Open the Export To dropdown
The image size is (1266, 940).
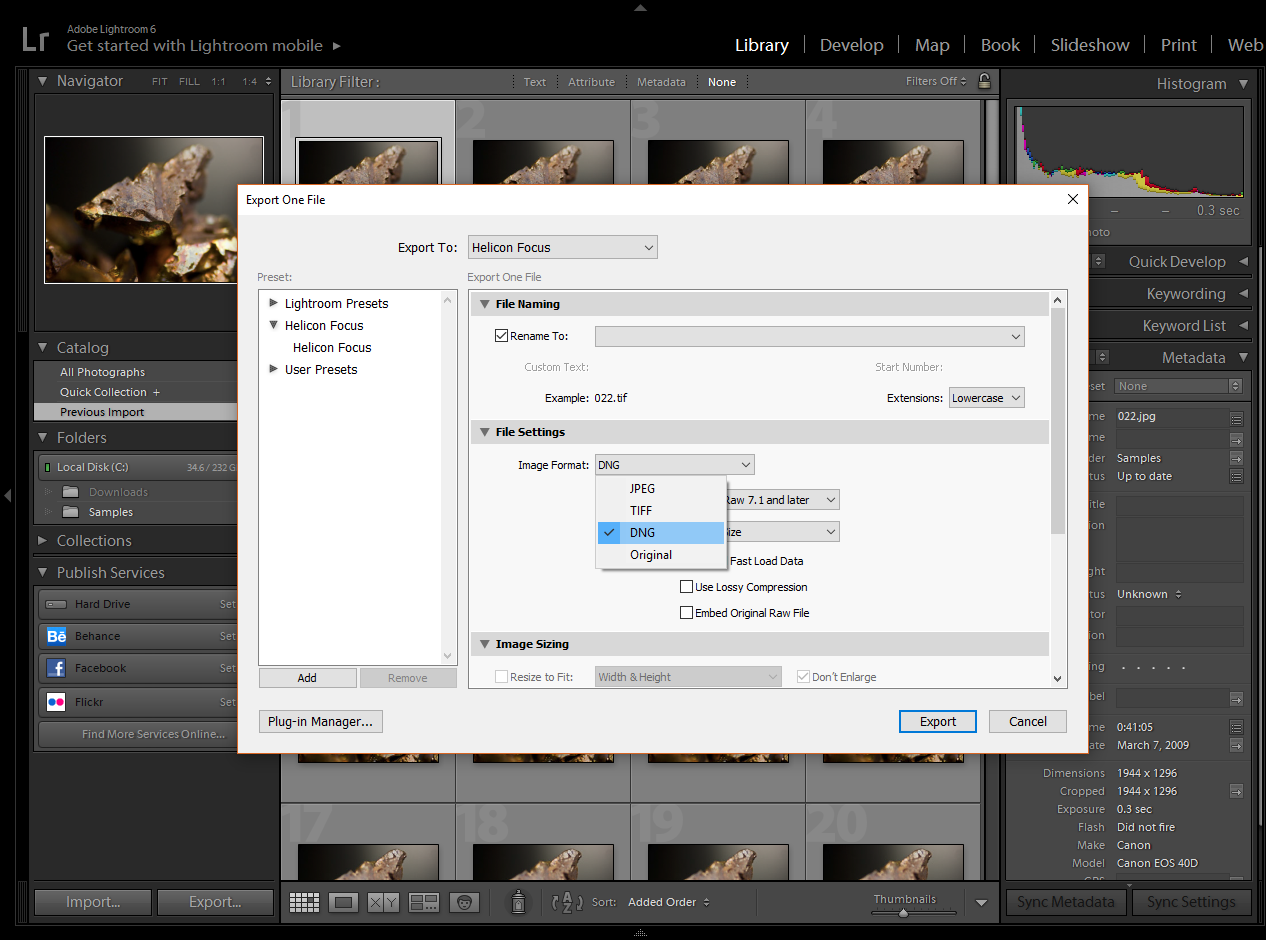(x=562, y=247)
